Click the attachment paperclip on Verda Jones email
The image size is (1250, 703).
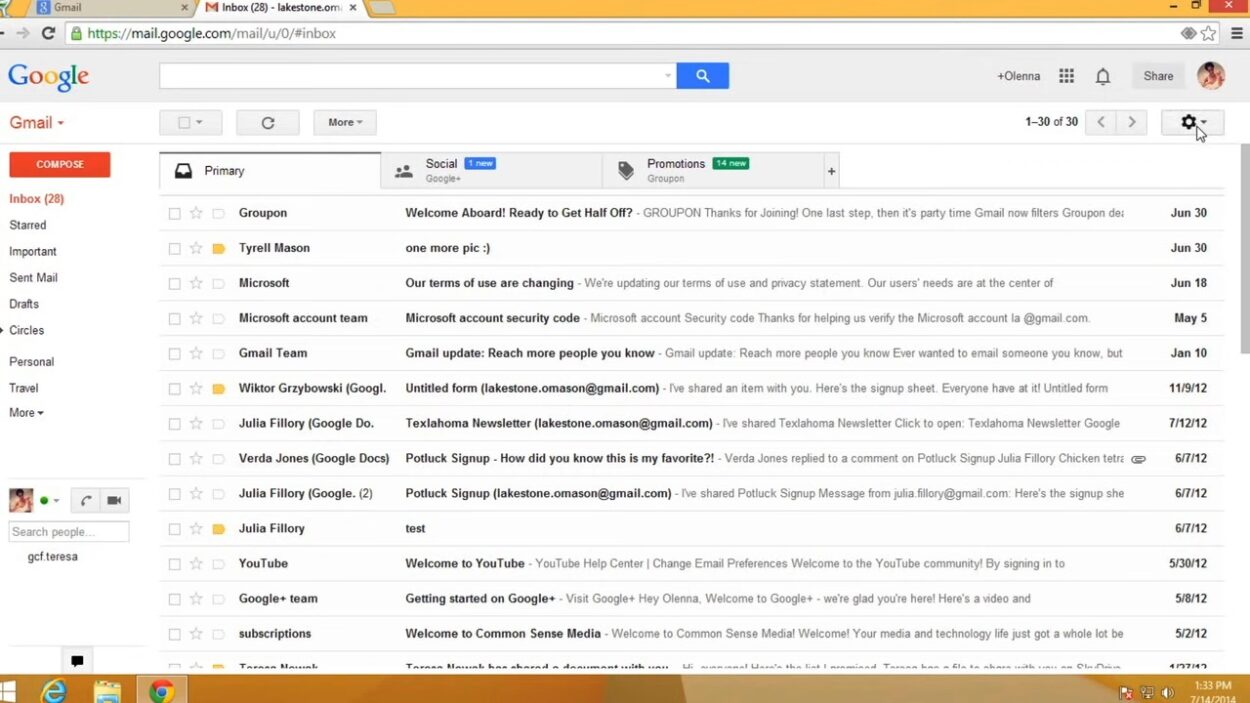[1138, 459]
